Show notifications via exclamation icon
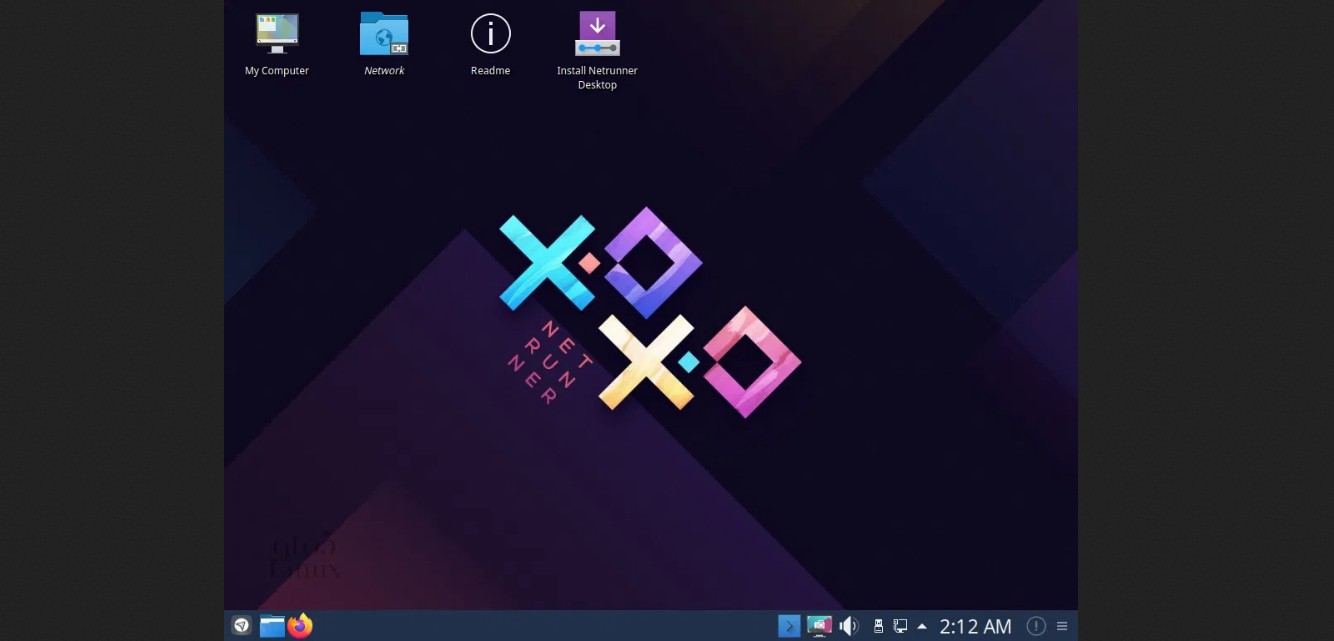Screen dimensions: 1334x641 pos(1037,626)
